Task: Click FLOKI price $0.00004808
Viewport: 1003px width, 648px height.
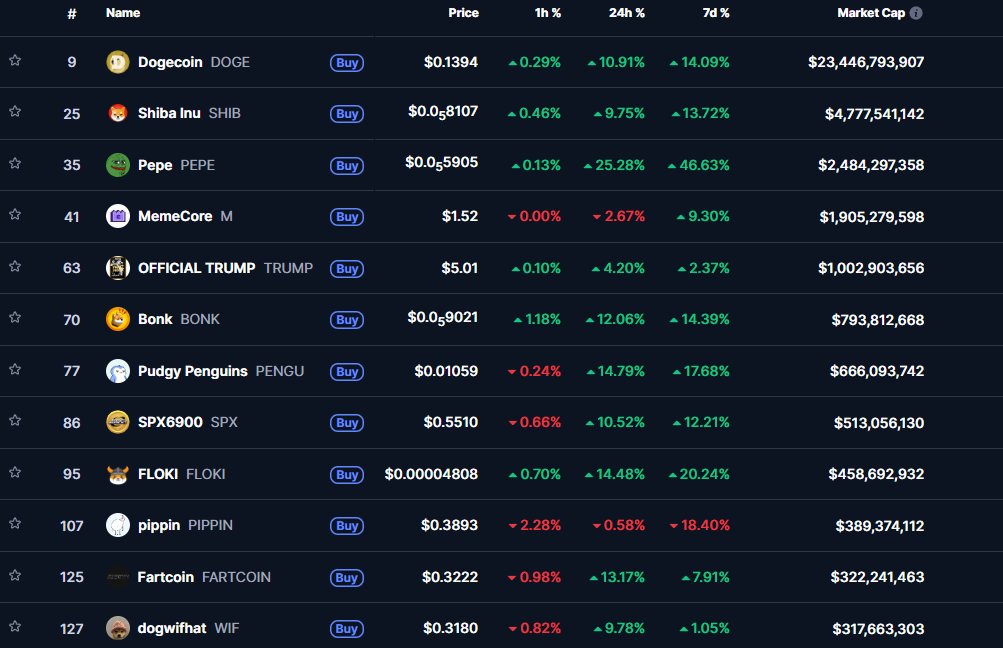Action: coord(431,474)
